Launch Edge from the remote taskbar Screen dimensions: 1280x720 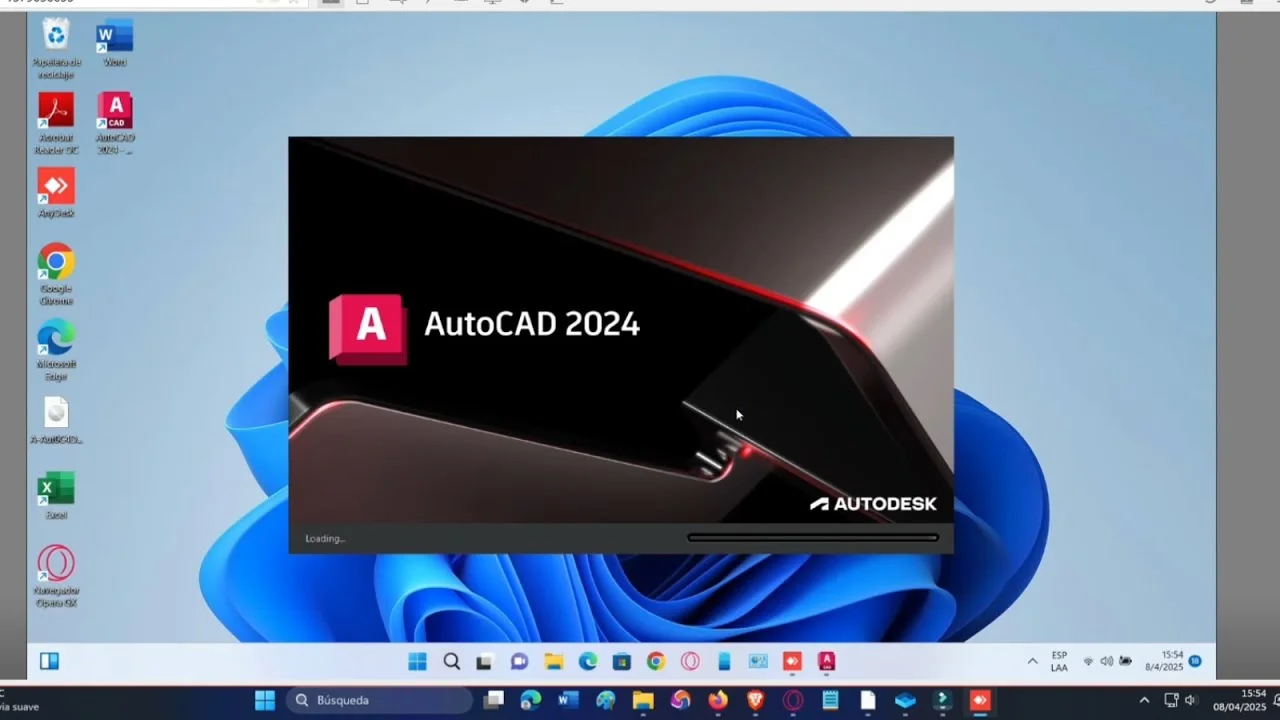coord(587,661)
